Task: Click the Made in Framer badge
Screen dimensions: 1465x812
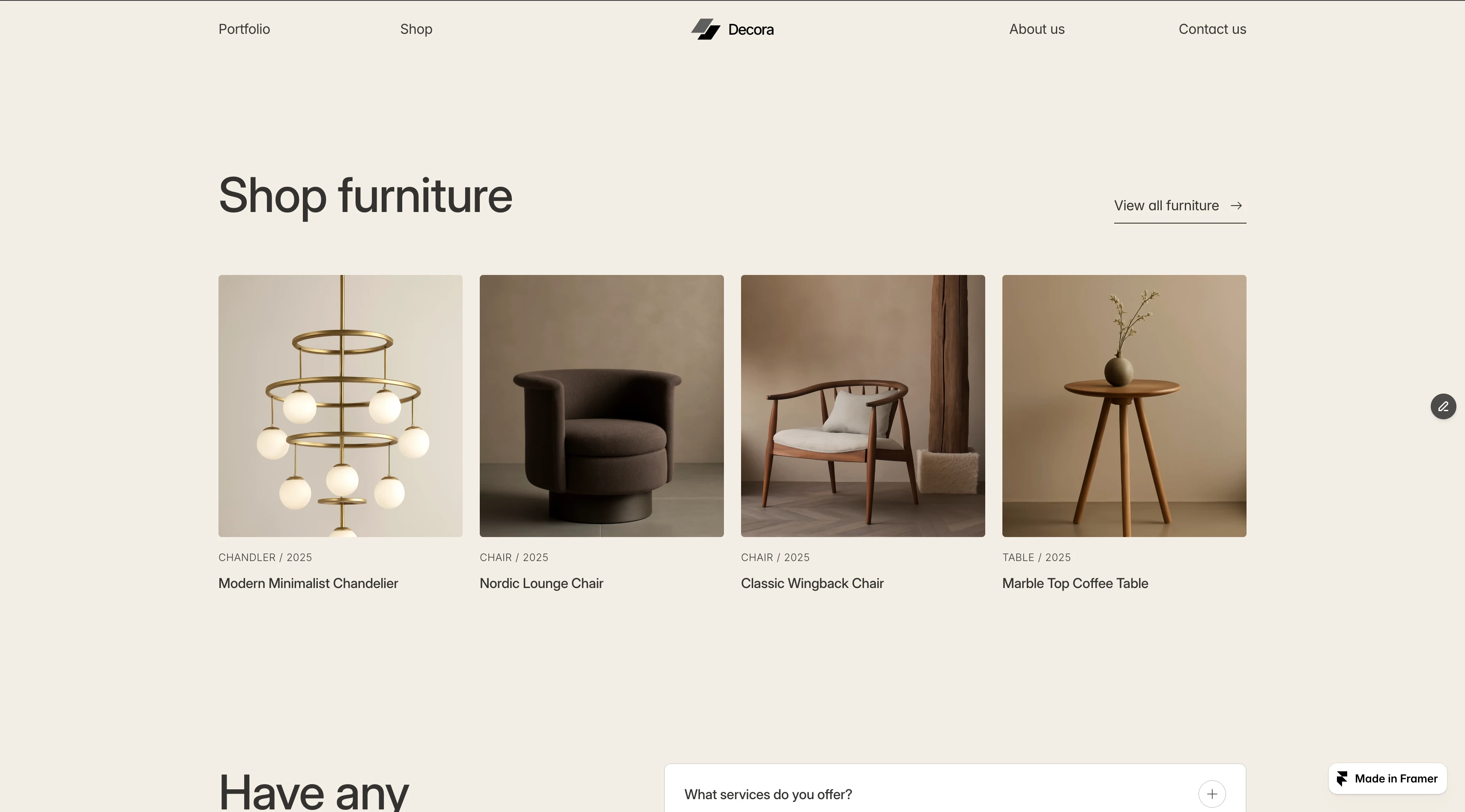Action: click(1387, 779)
